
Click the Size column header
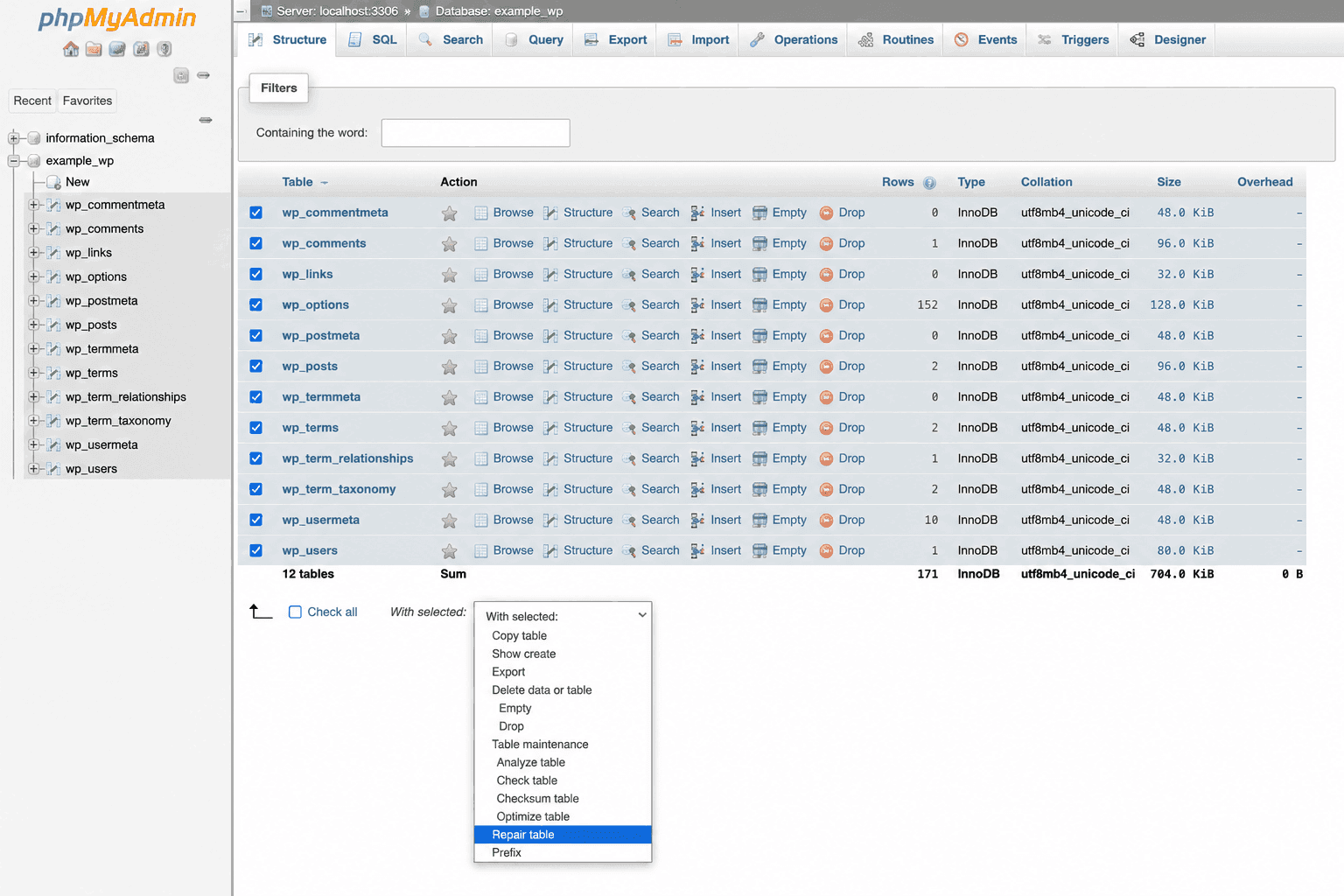(1168, 182)
